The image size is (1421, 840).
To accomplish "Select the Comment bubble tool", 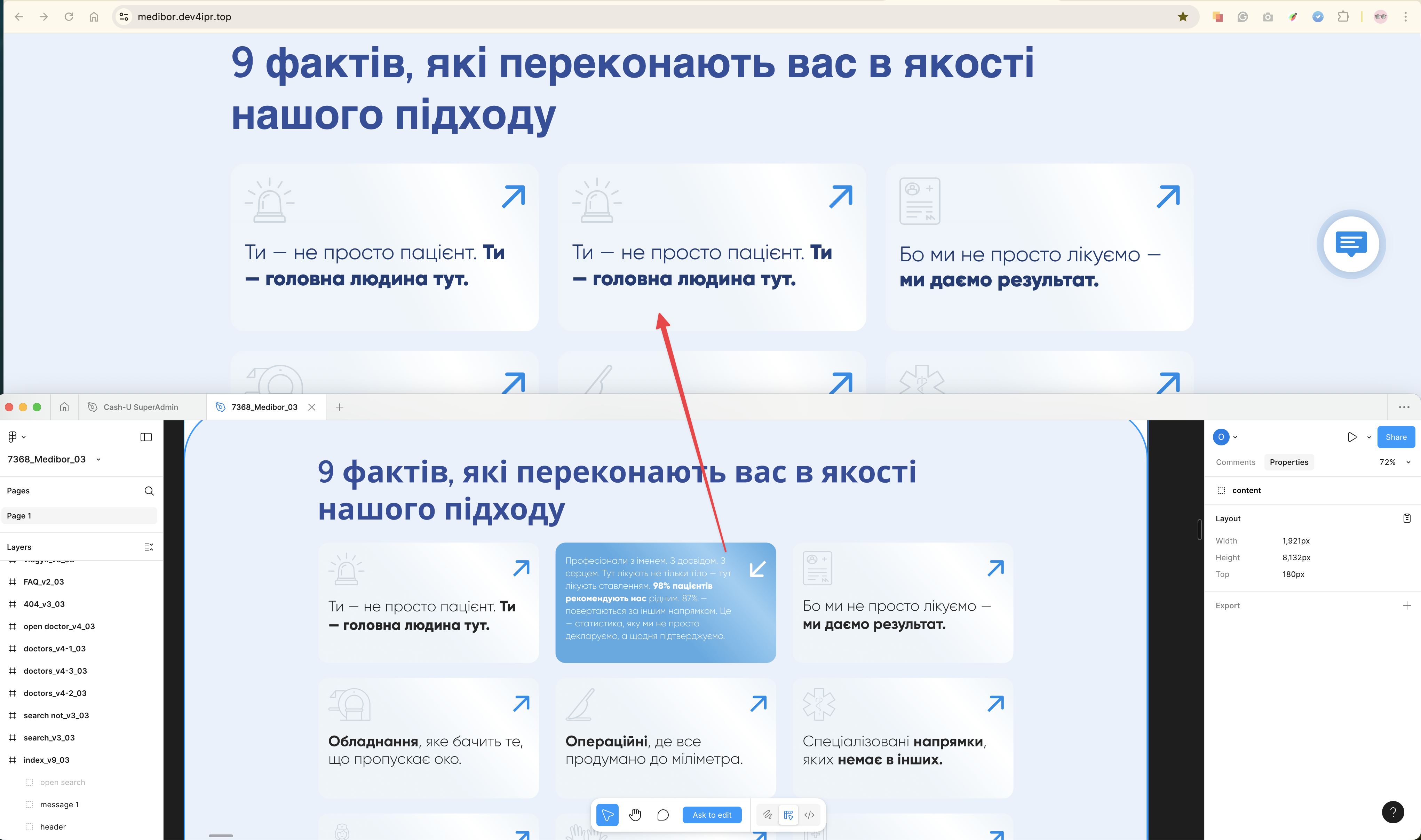I will click(x=663, y=815).
